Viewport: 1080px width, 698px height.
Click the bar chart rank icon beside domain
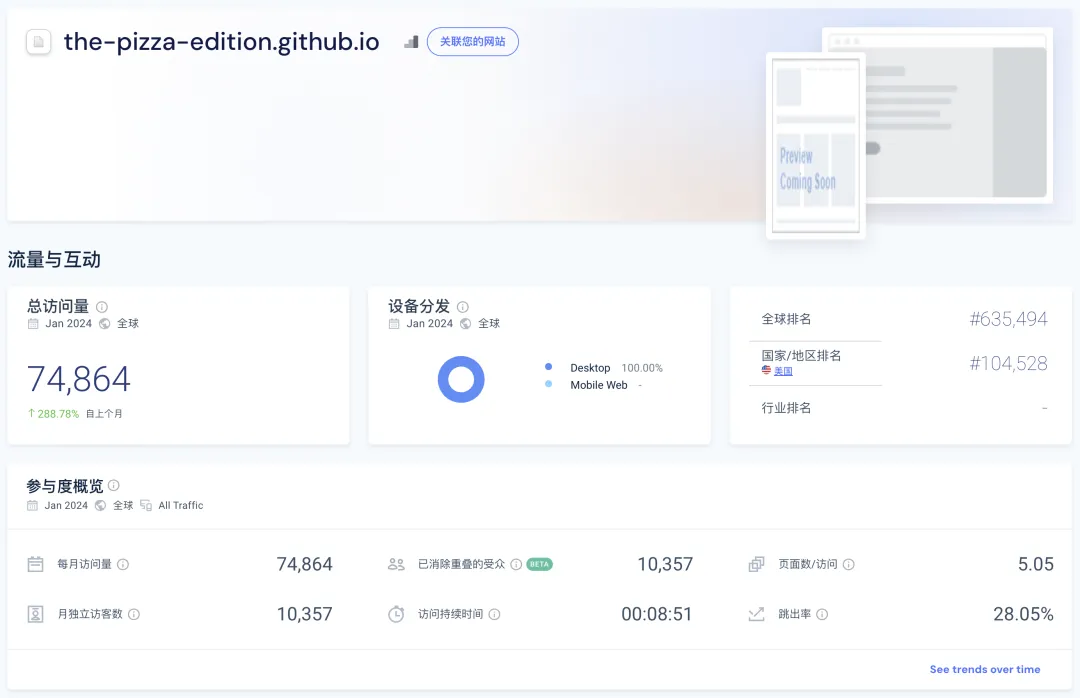[411, 42]
